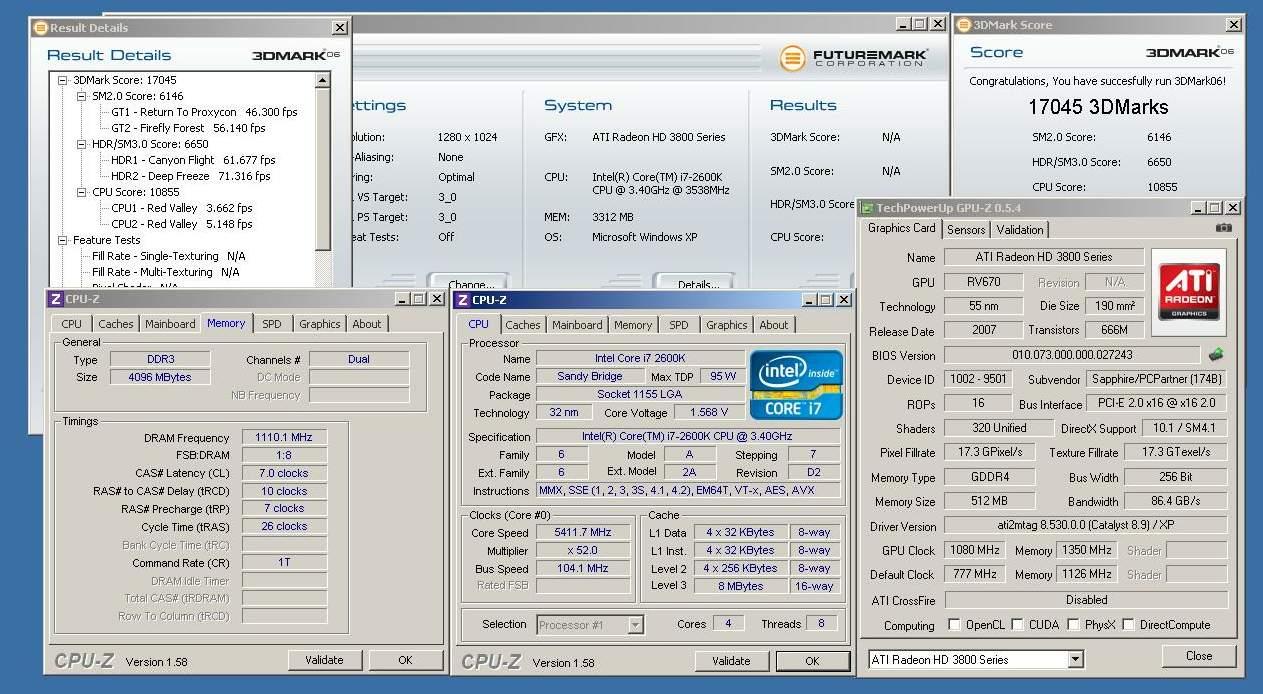The height and width of the screenshot is (694, 1263).
Task: Open the Processor #1 selection dropdown
Action: coord(635,625)
